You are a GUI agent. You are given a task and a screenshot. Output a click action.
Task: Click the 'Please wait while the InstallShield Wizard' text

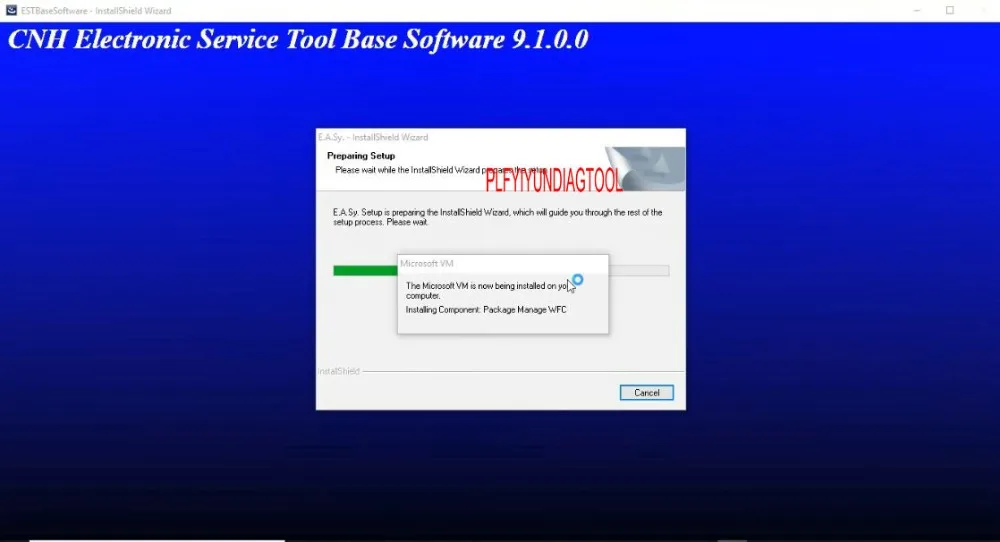[441, 170]
